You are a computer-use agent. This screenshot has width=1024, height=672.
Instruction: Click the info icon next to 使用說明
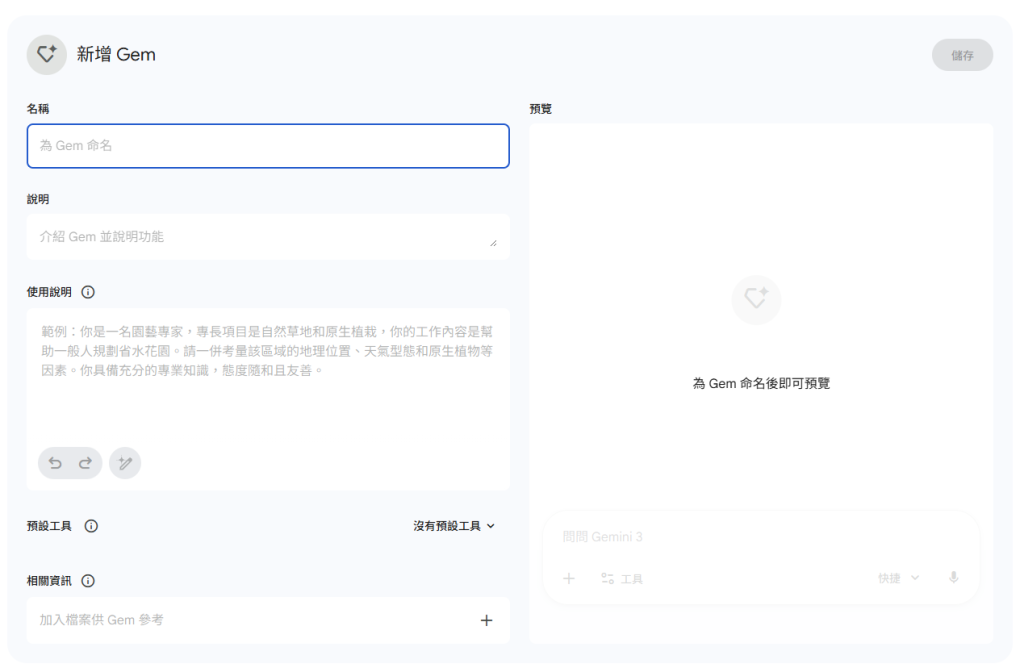click(x=88, y=292)
